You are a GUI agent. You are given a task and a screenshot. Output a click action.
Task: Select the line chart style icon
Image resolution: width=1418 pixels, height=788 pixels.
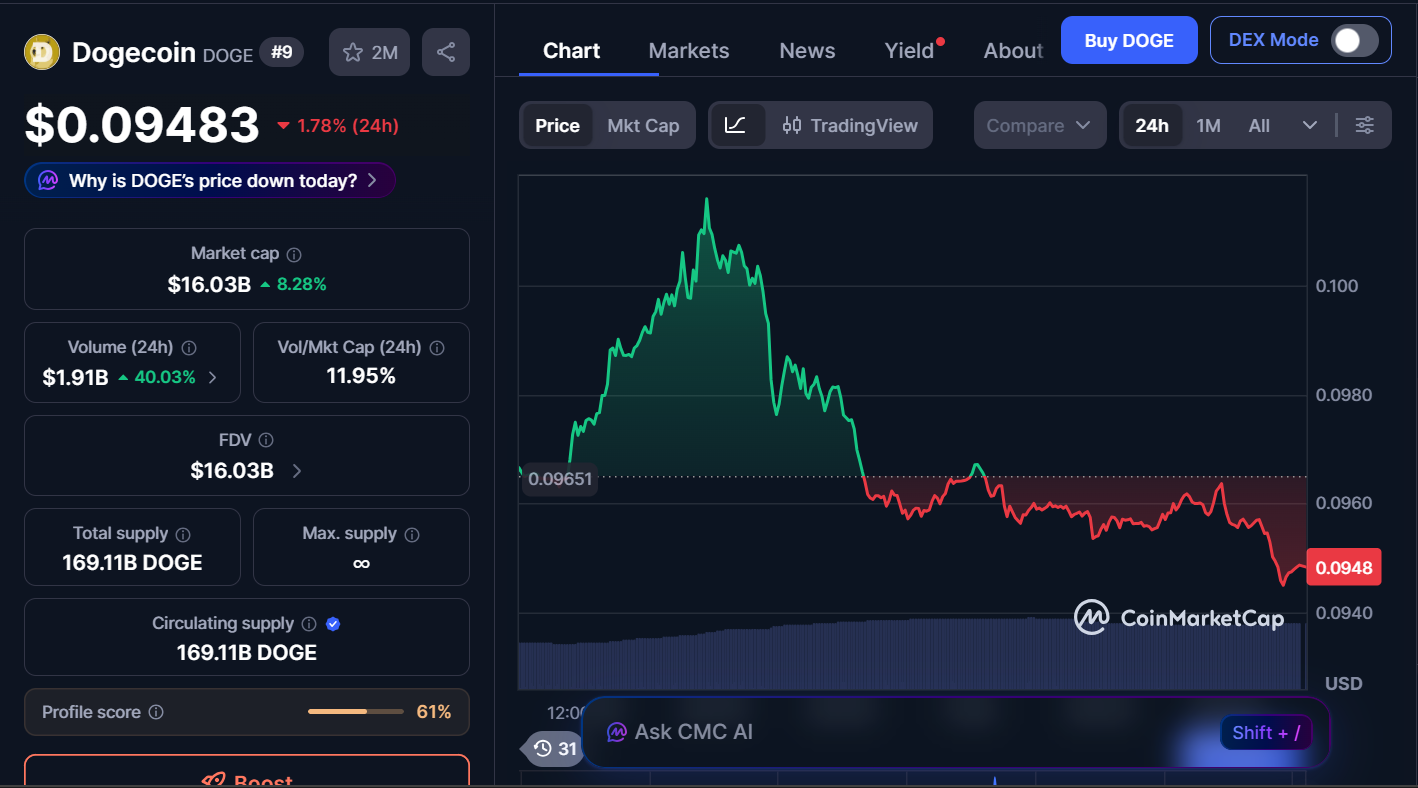[x=738, y=125]
